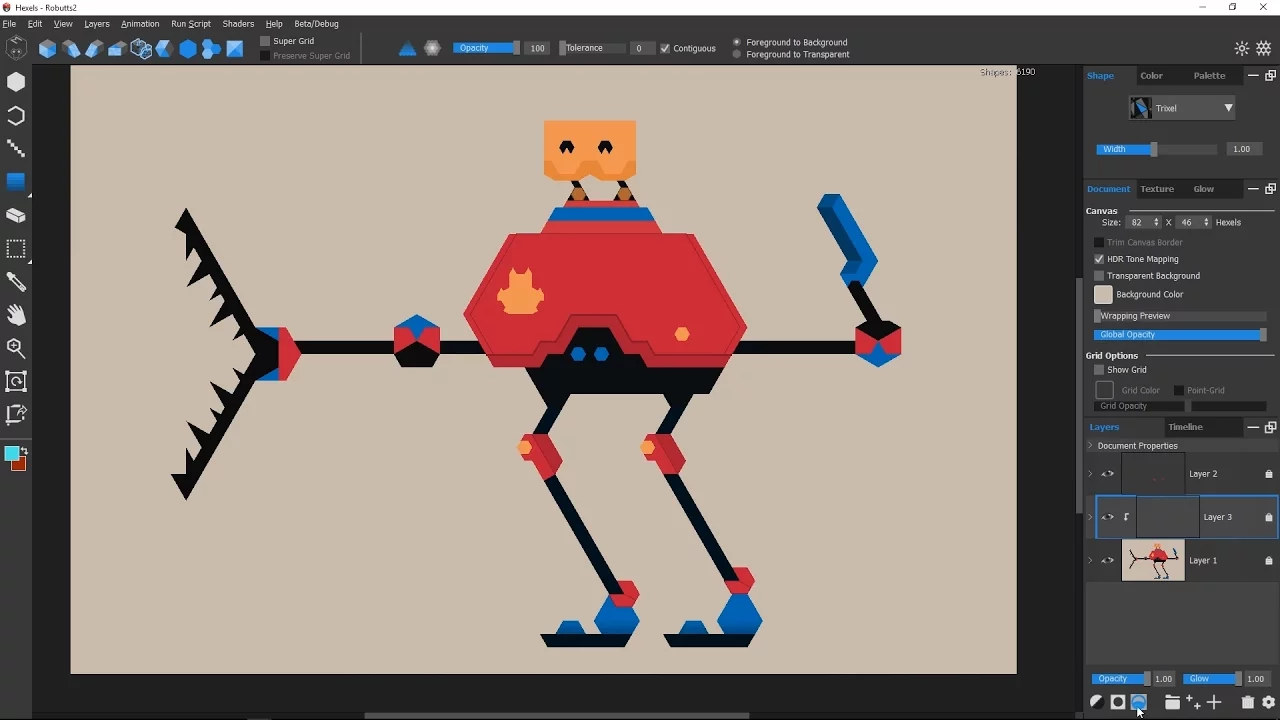
Task: Click the grid dots icon at top right
Action: [1264, 48]
